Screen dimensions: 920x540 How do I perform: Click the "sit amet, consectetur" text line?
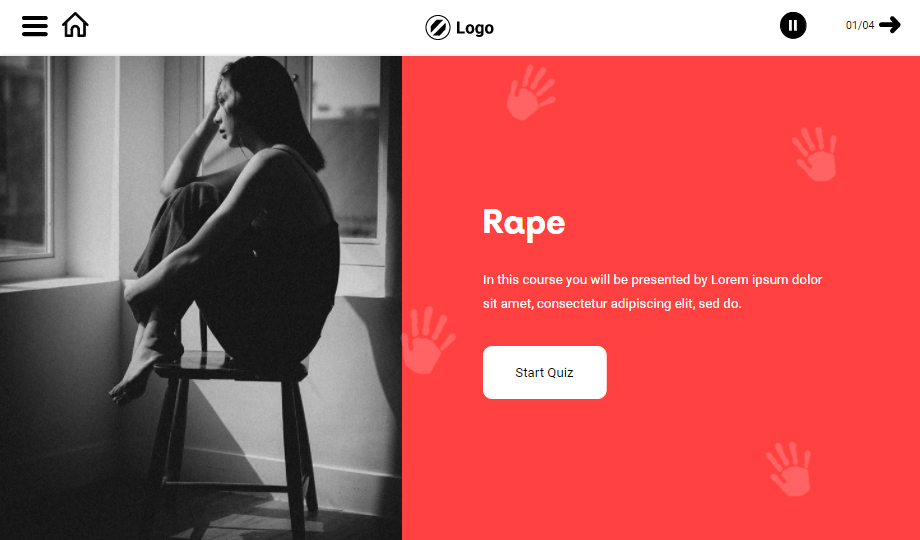click(x=612, y=303)
